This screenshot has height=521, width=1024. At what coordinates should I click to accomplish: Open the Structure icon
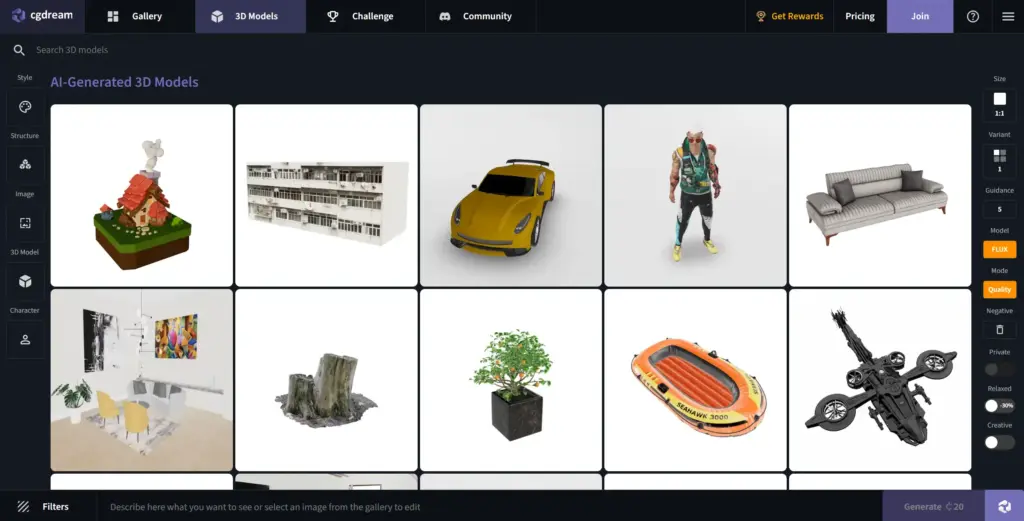coord(25,165)
